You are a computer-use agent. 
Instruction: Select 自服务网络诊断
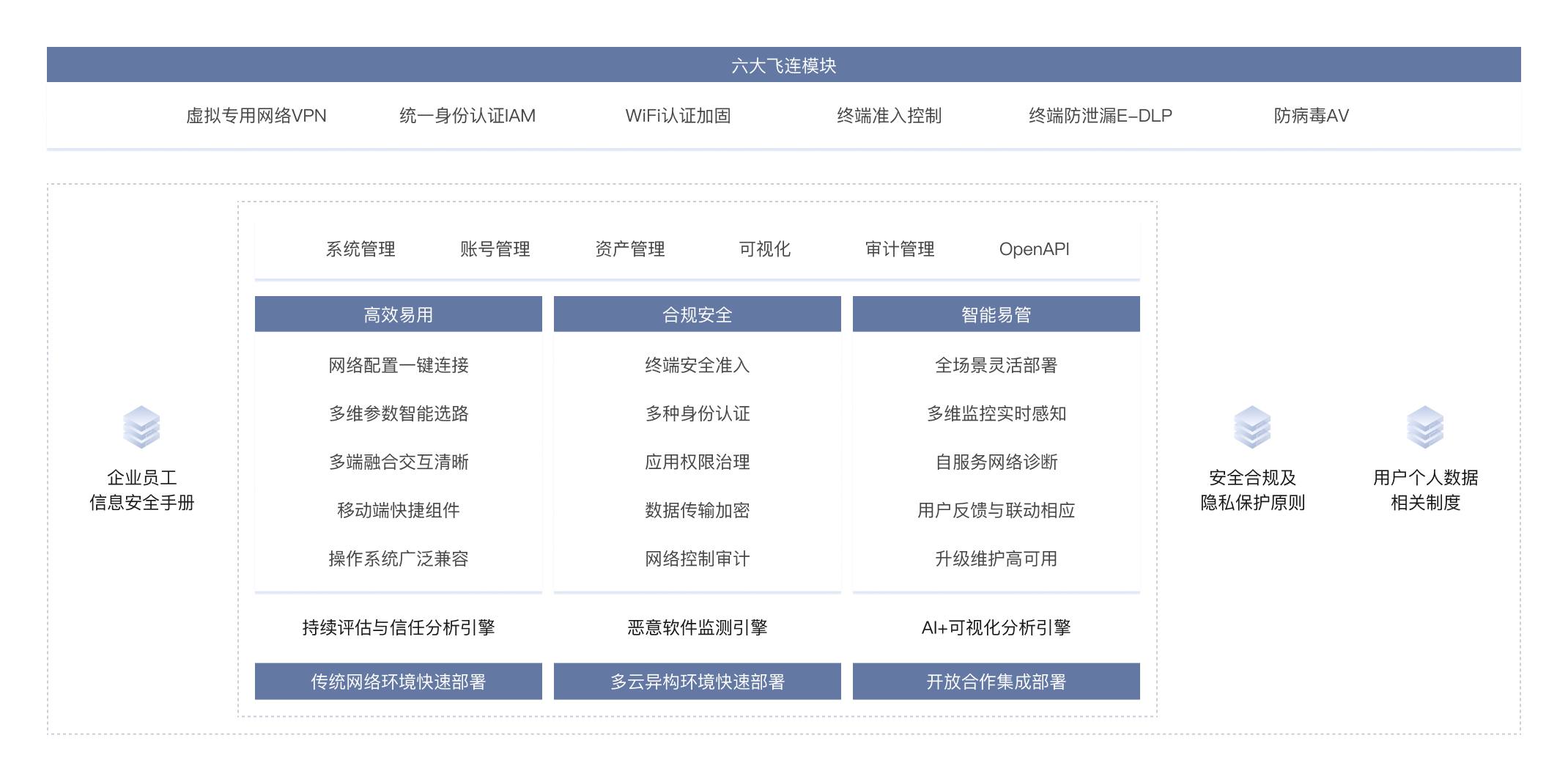coord(996,462)
